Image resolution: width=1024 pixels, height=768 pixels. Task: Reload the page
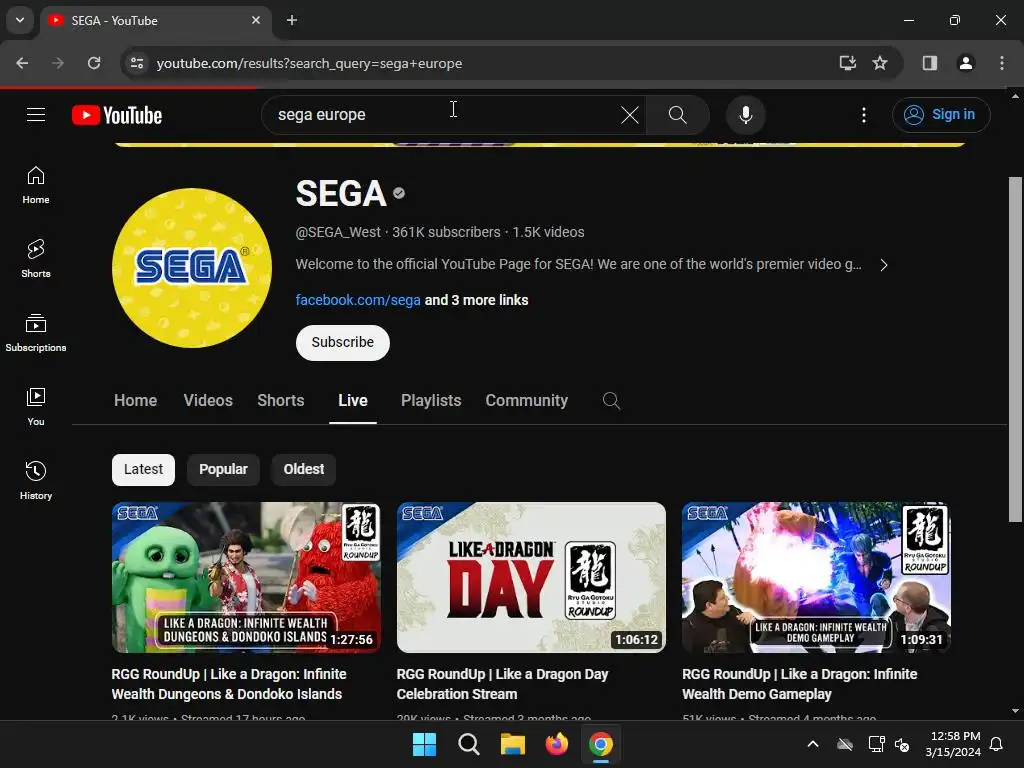pyautogui.click(x=94, y=63)
